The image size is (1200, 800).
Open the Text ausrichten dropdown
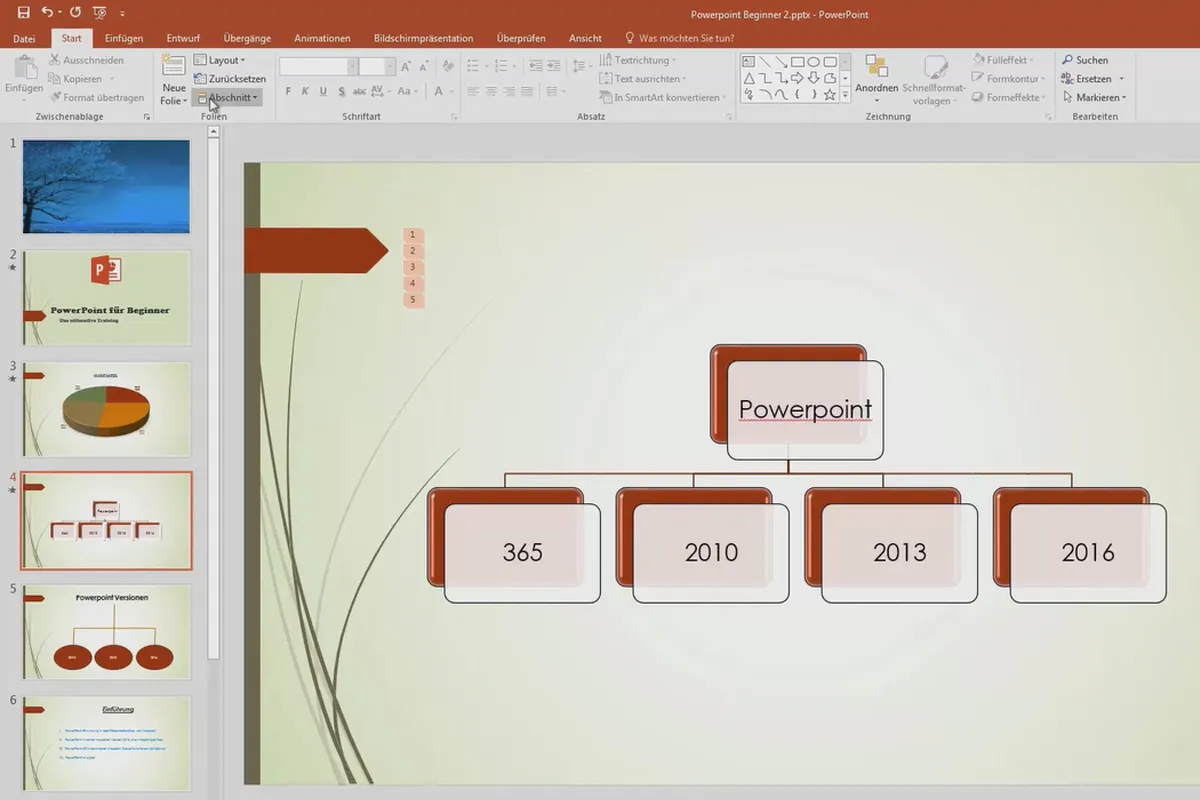pos(642,78)
